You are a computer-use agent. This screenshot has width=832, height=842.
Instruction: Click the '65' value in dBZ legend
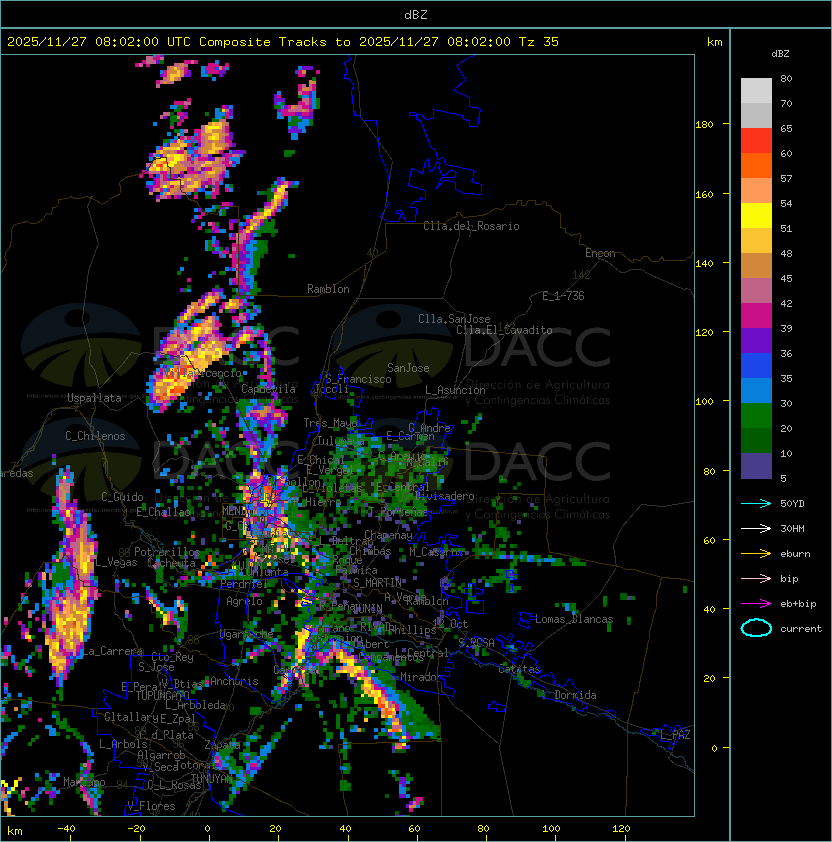(x=786, y=128)
